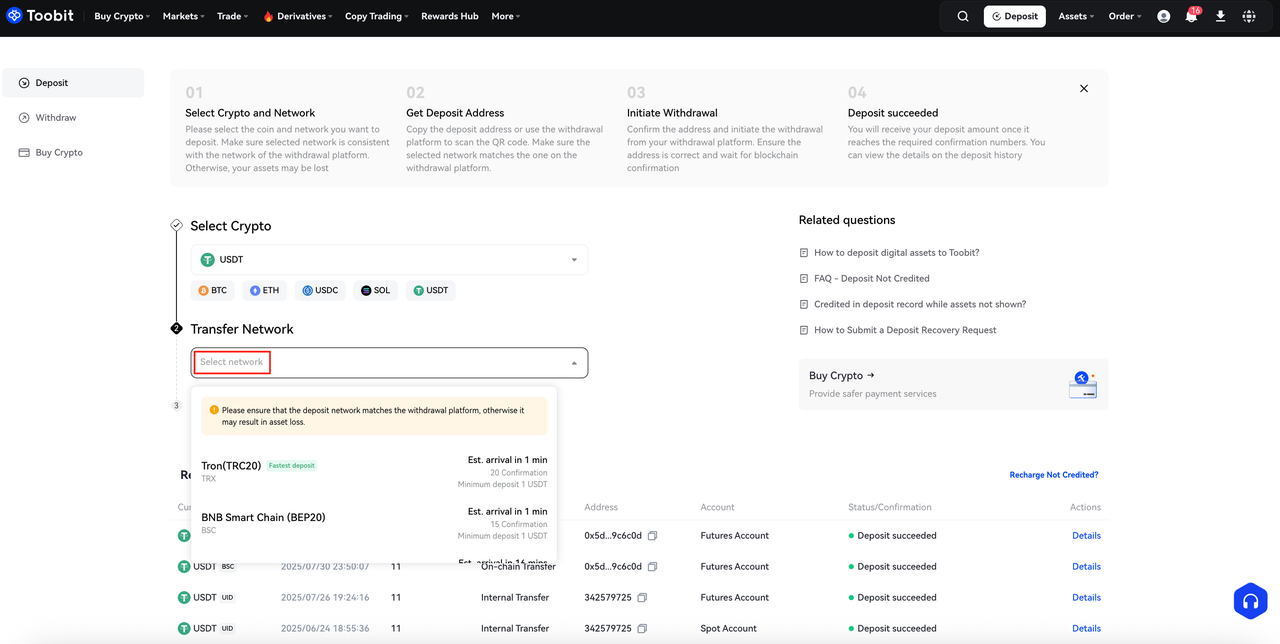1280x644 pixels.
Task: Expand the Buy Crypto top menu
Action: [x=122, y=16]
